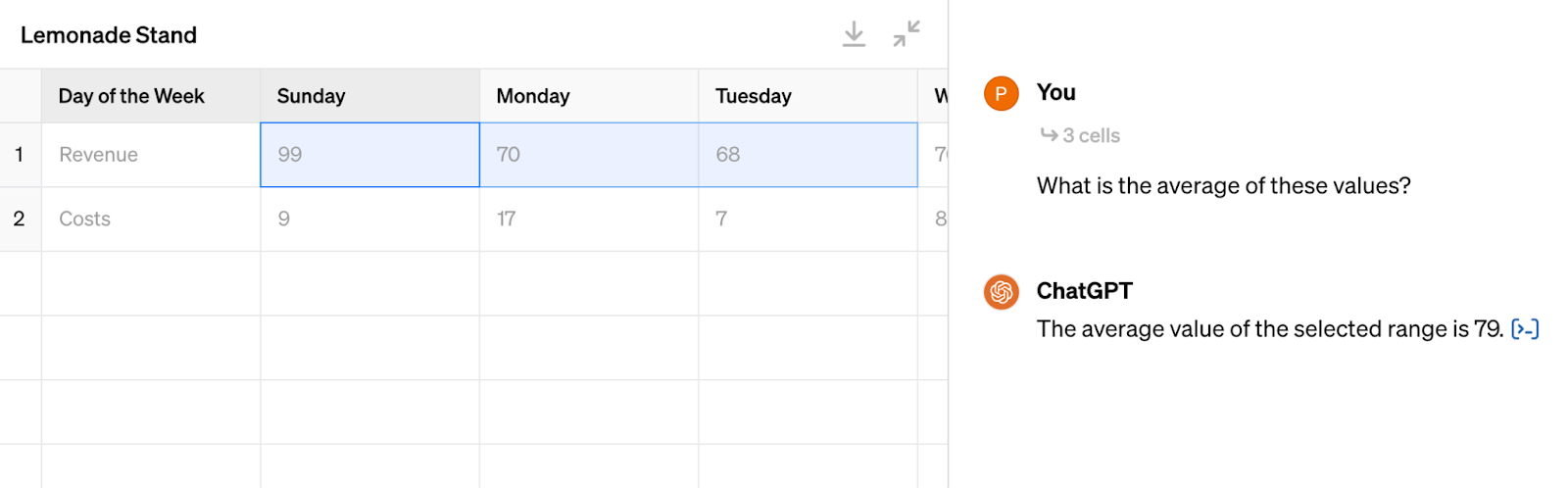Select the Sunday column header

370,96
